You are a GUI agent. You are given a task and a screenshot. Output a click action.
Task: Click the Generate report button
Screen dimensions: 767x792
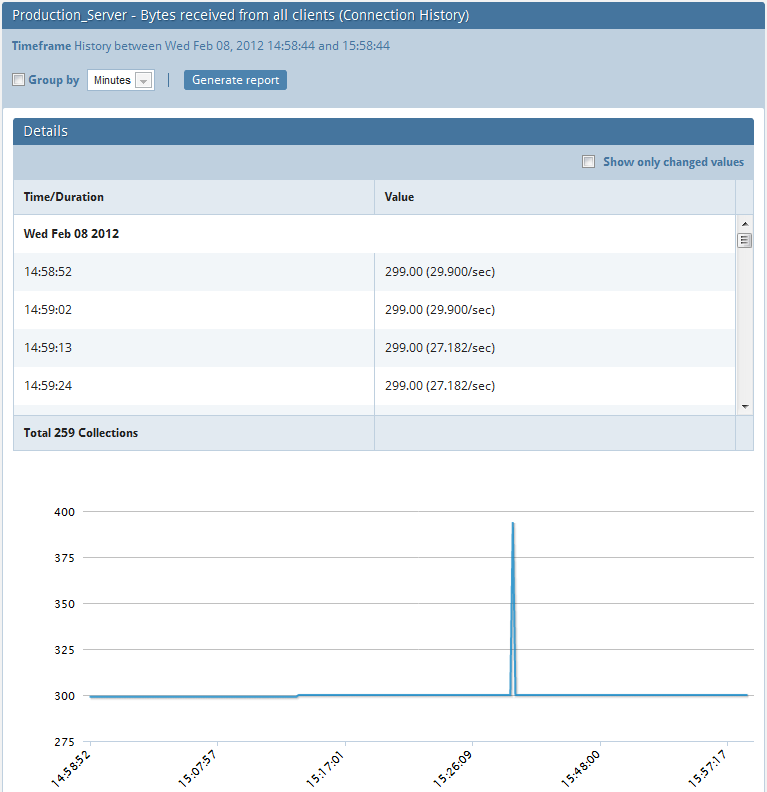tap(235, 80)
